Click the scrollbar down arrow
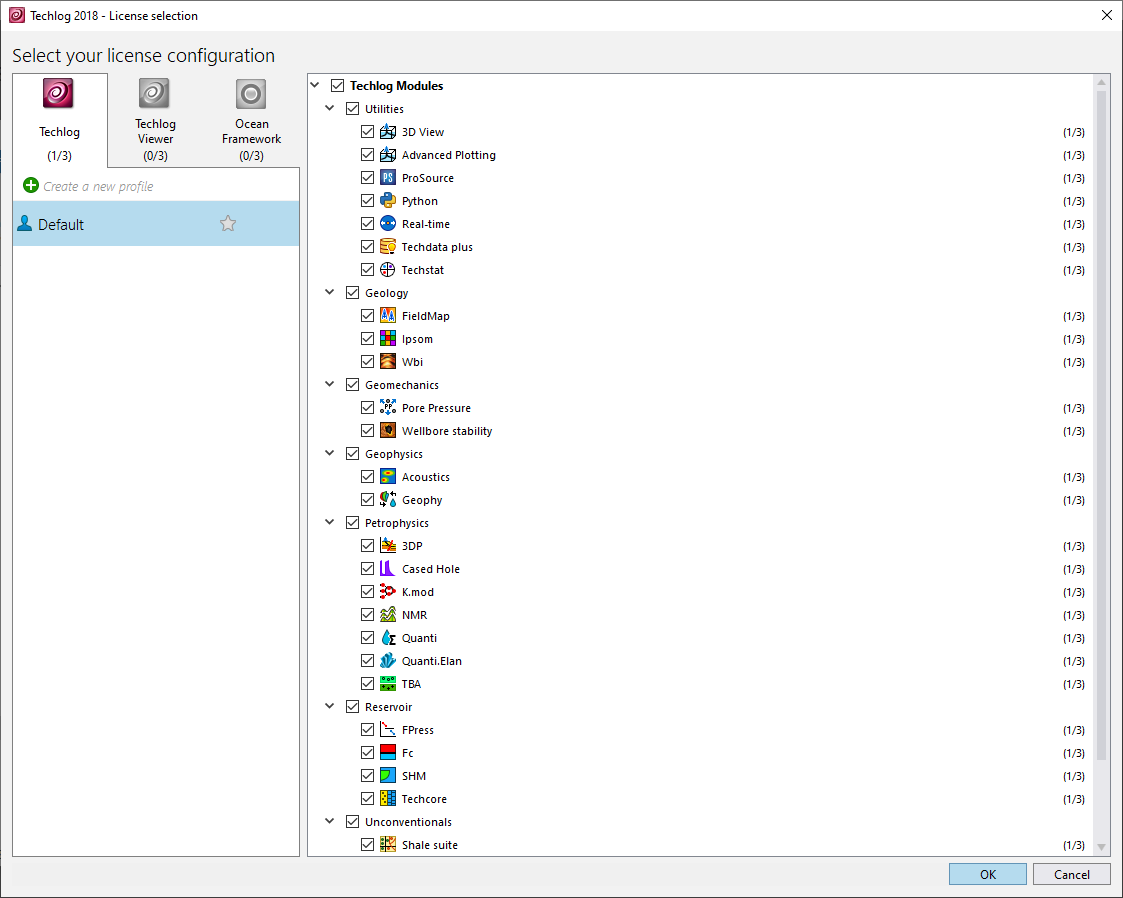 (x=1102, y=847)
